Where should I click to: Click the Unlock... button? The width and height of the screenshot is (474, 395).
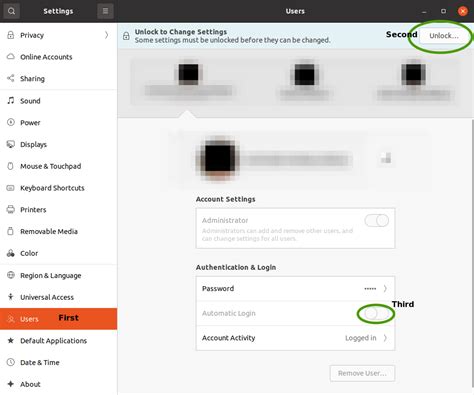point(444,36)
